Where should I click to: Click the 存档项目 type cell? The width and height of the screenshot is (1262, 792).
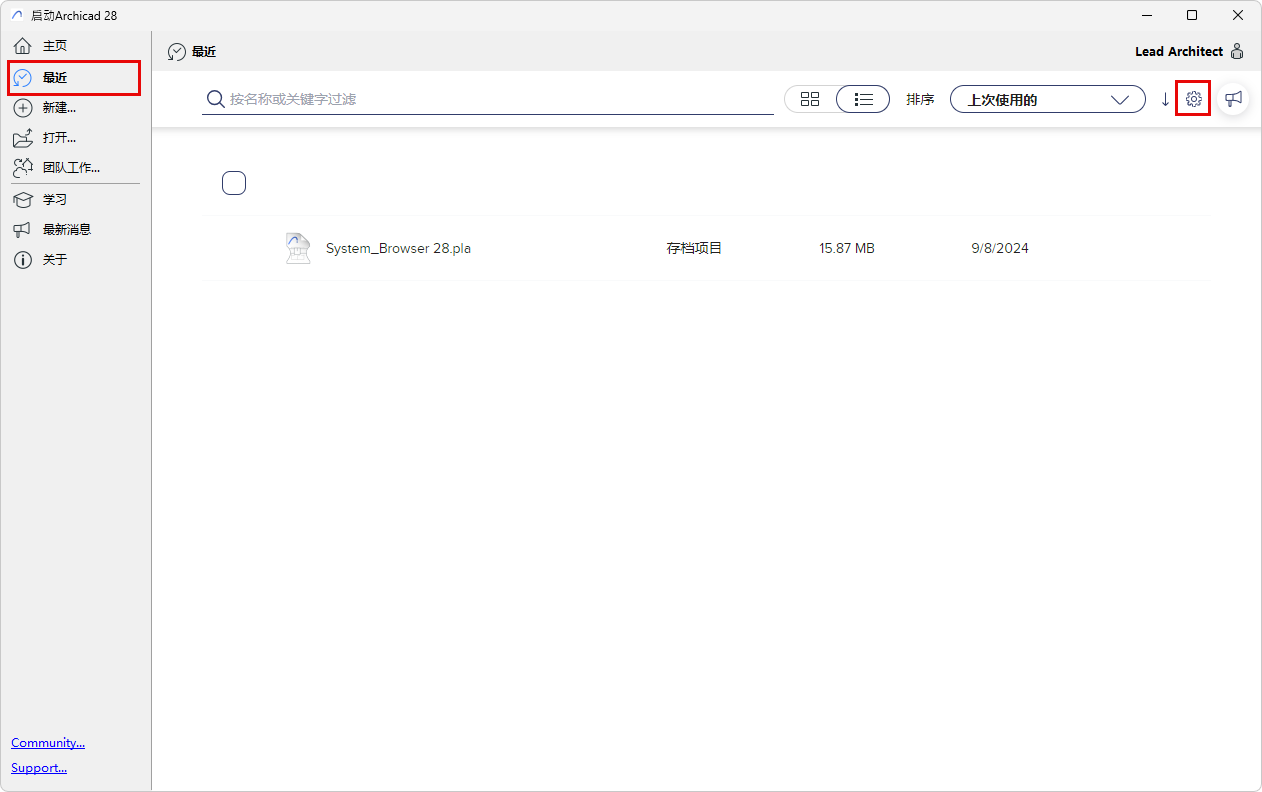click(694, 248)
